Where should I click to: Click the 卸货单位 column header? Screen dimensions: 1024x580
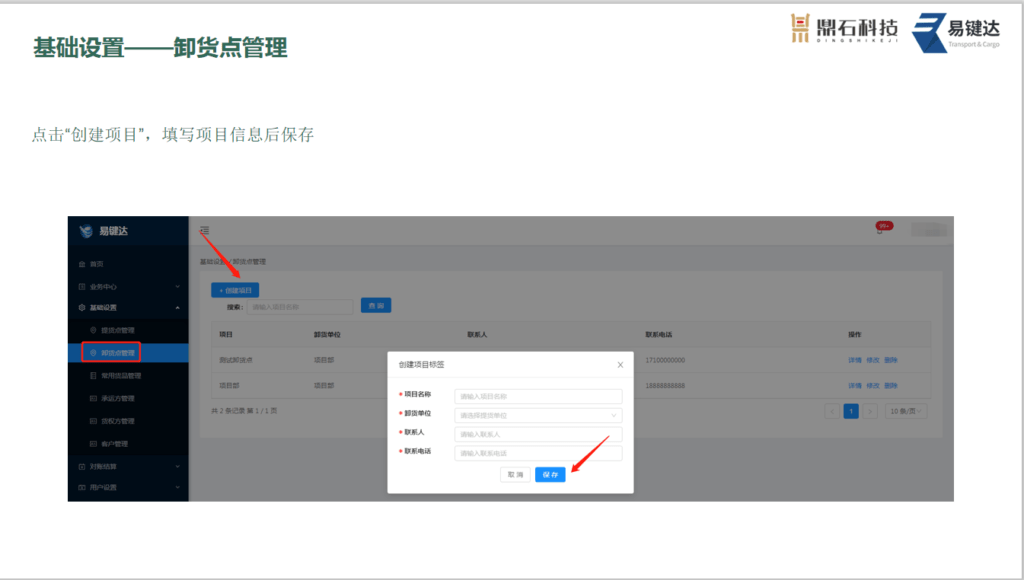coord(327,334)
